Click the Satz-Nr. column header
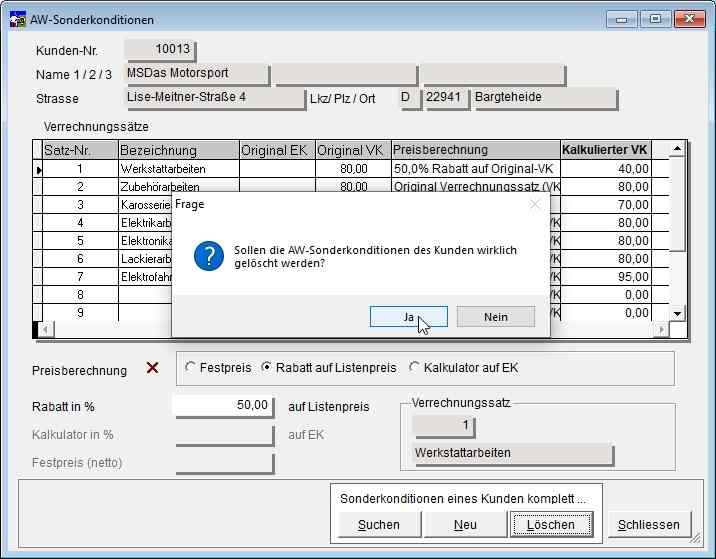 click(x=80, y=150)
